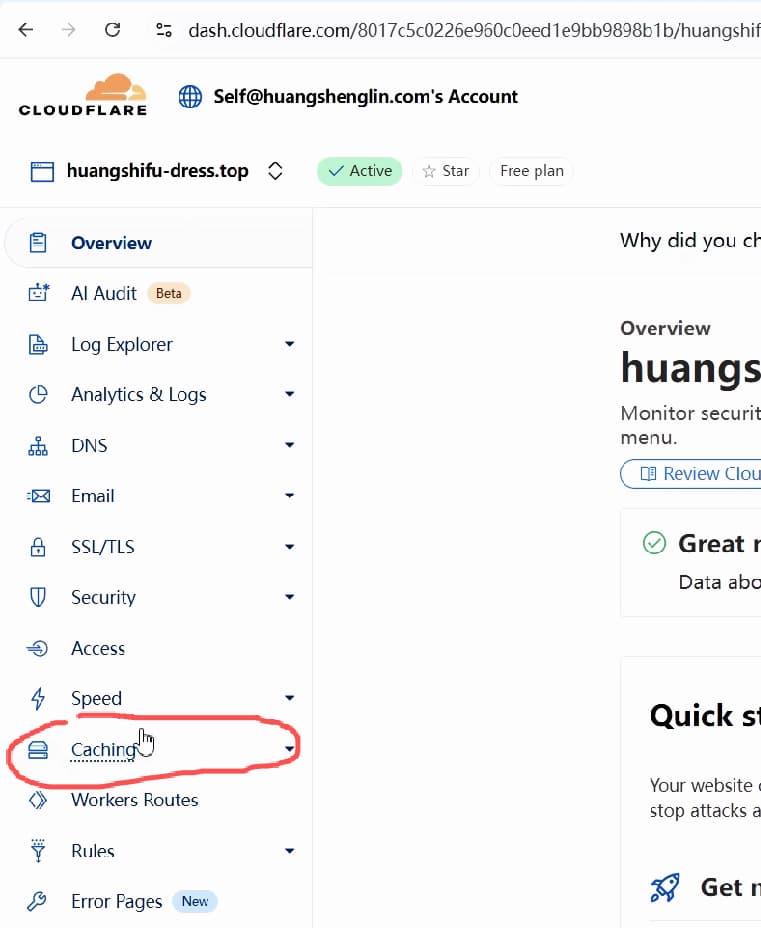Image resolution: width=761 pixels, height=928 pixels.
Task: Star the huangshifu-dress.top domain
Action: tap(446, 171)
